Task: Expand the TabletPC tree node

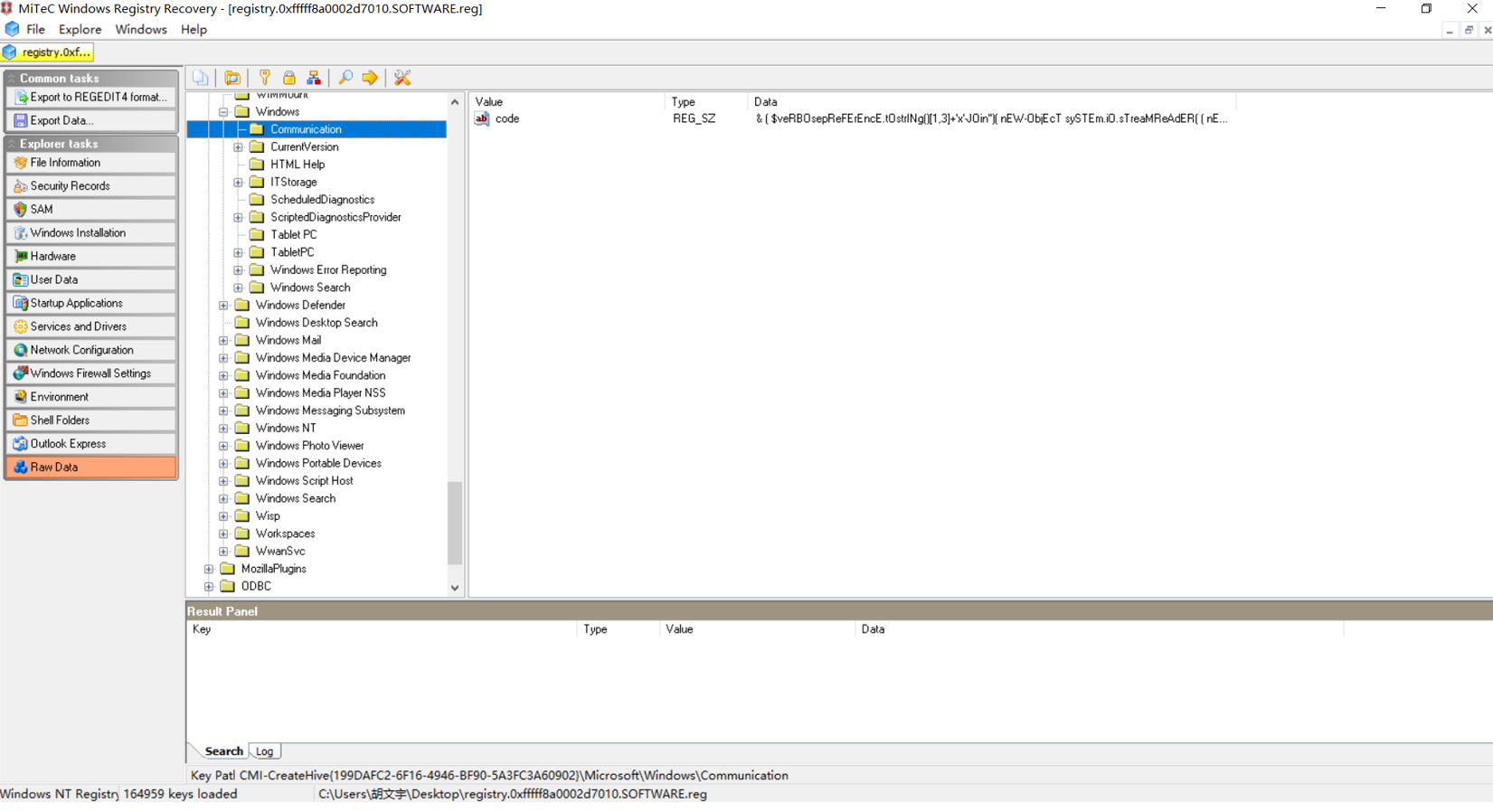Action: pyautogui.click(x=238, y=252)
